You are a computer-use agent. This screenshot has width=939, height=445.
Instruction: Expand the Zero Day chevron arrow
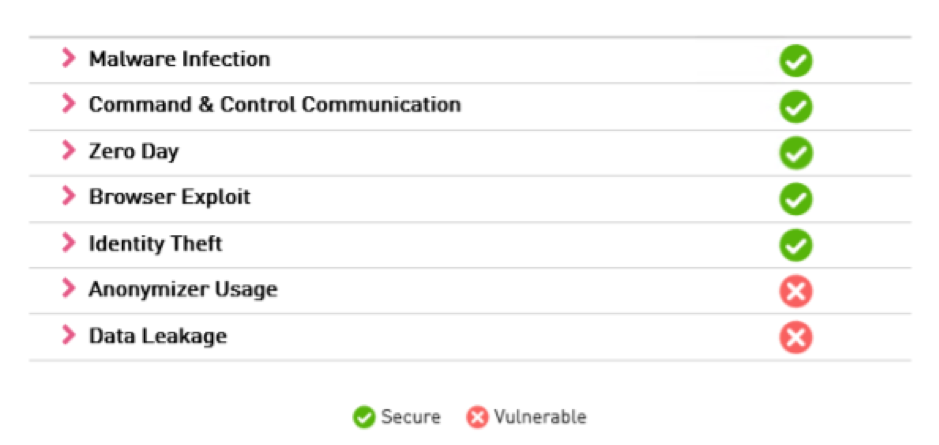coord(69,150)
